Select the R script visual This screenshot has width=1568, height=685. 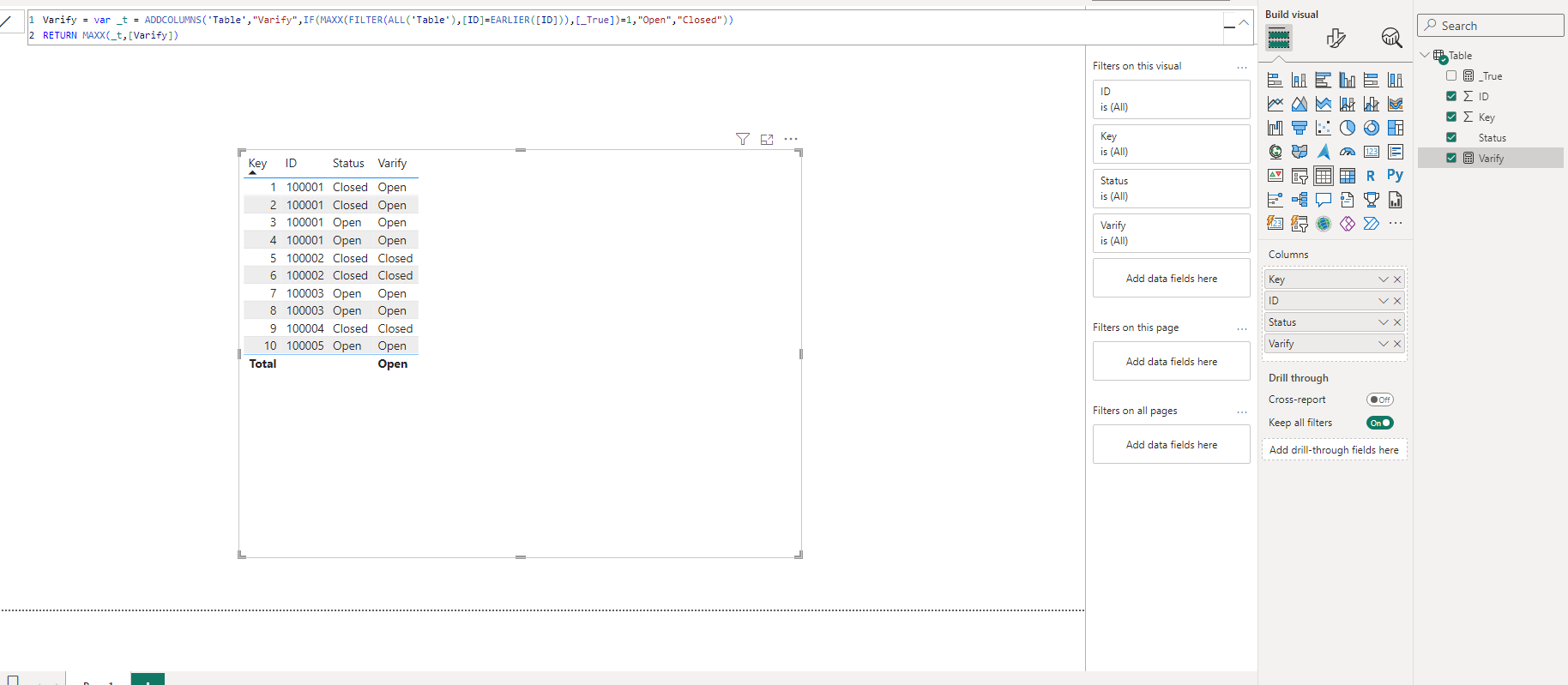pyautogui.click(x=1372, y=176)
